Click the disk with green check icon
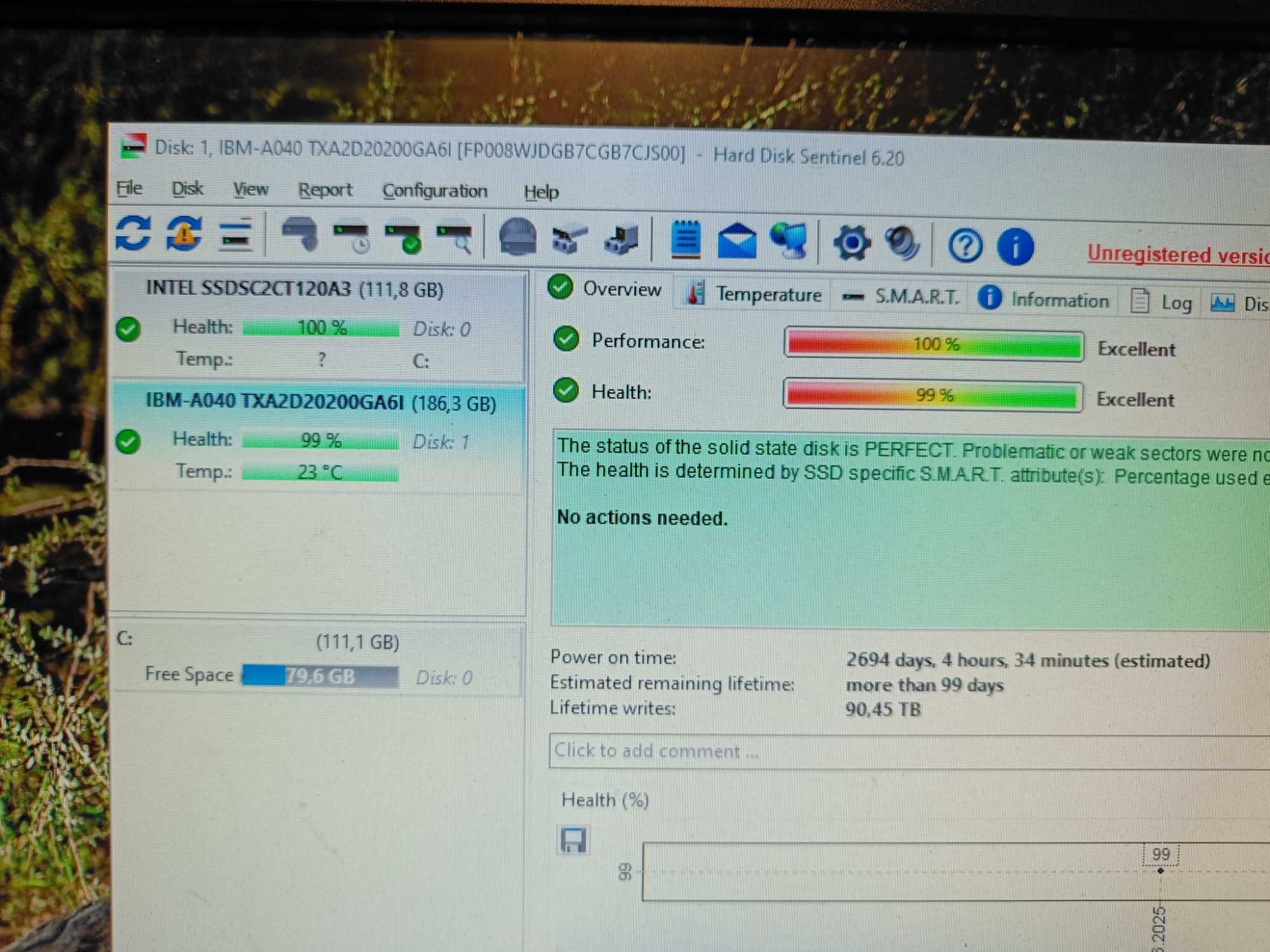1270x952 pixels. click(x=403, y=239)
